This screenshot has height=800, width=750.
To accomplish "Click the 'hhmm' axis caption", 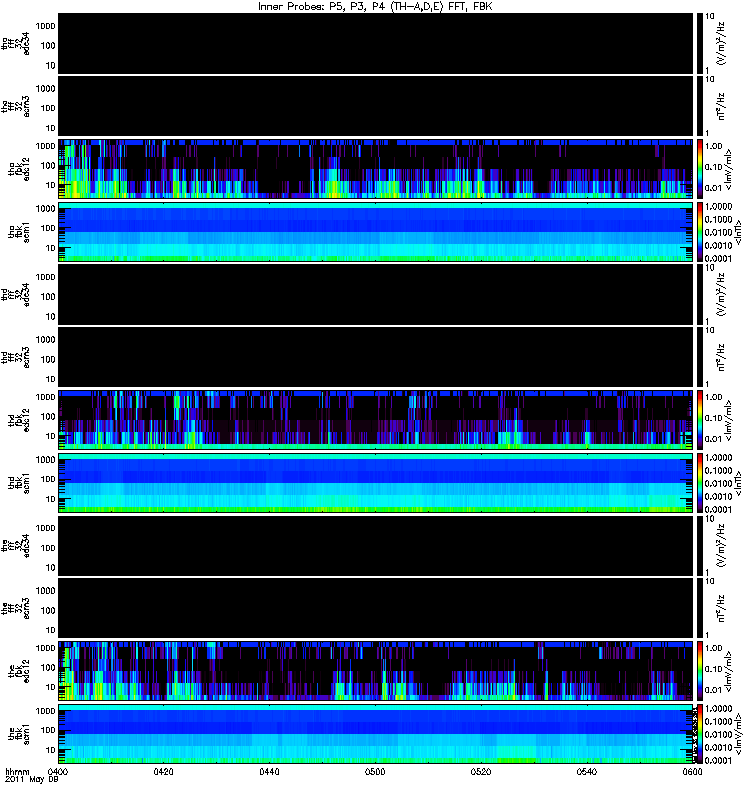I will pyautogui.click(x=17, y=771).
